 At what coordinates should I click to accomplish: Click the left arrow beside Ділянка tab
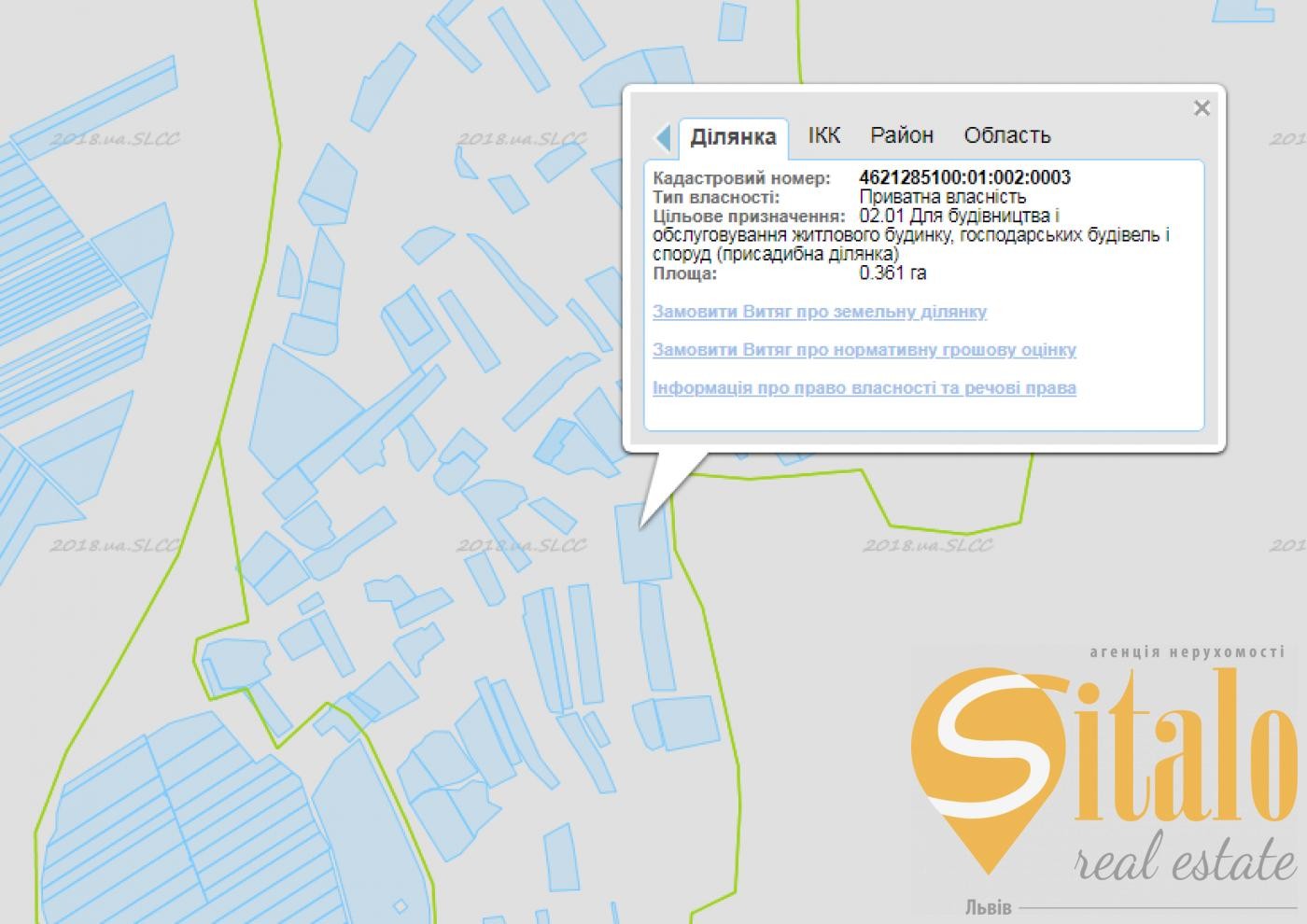[663, 137]
